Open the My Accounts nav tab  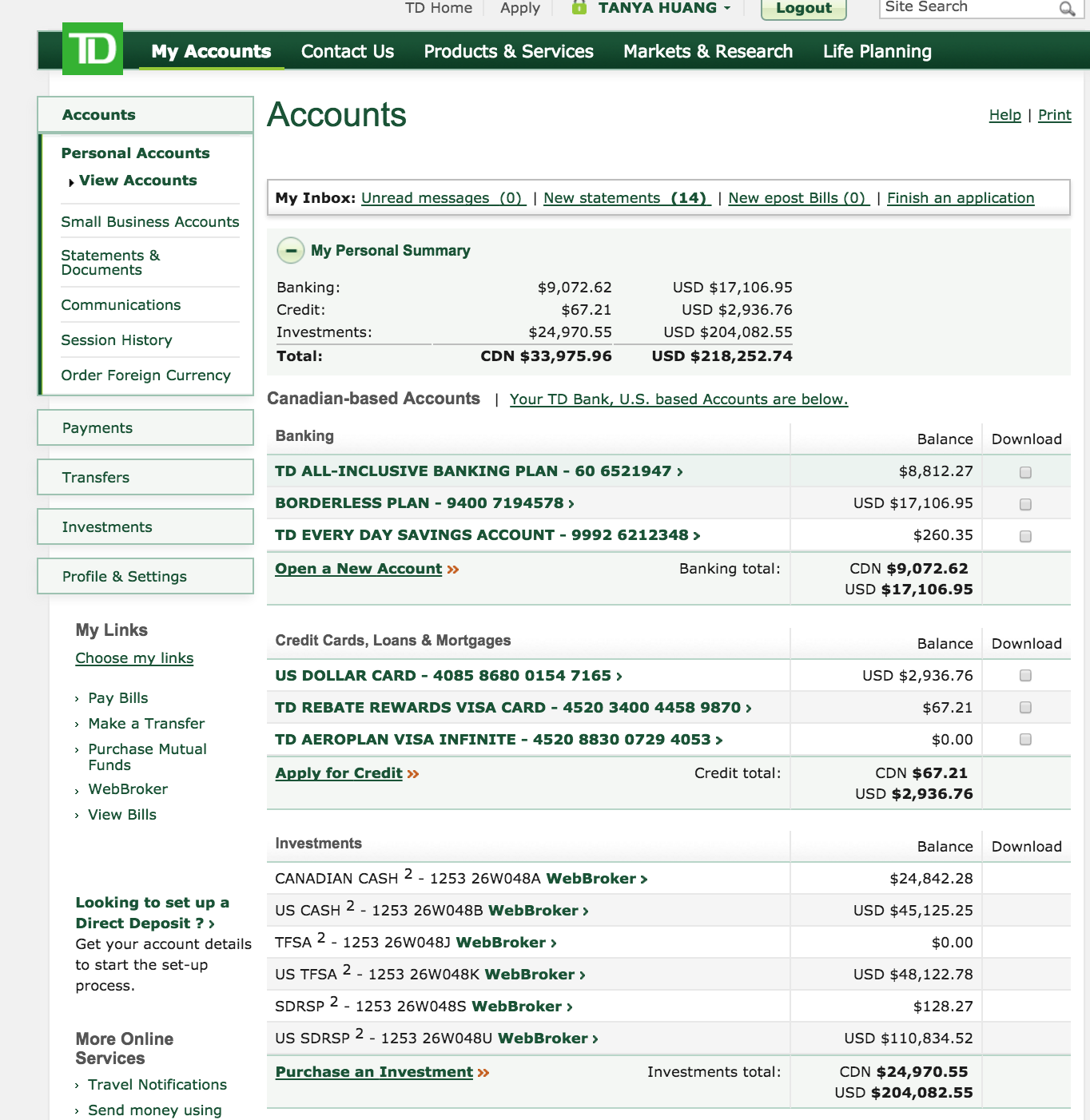pyautogui.click(x=211, y=51)
